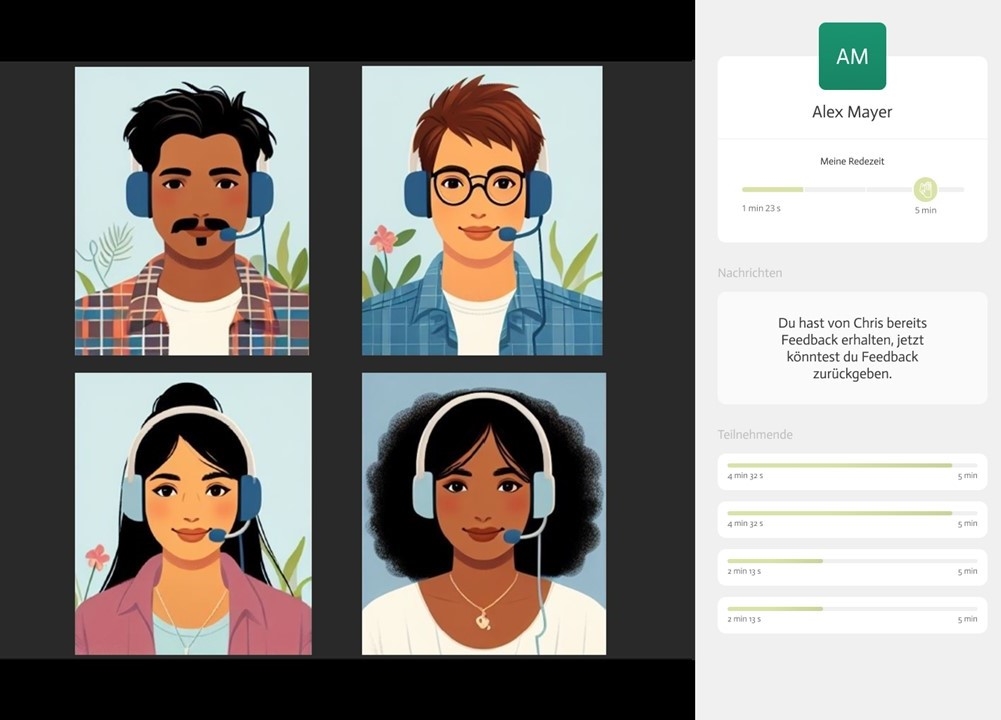Select the Nachrichten section heading
The image size is (1001, 720).
750,273
